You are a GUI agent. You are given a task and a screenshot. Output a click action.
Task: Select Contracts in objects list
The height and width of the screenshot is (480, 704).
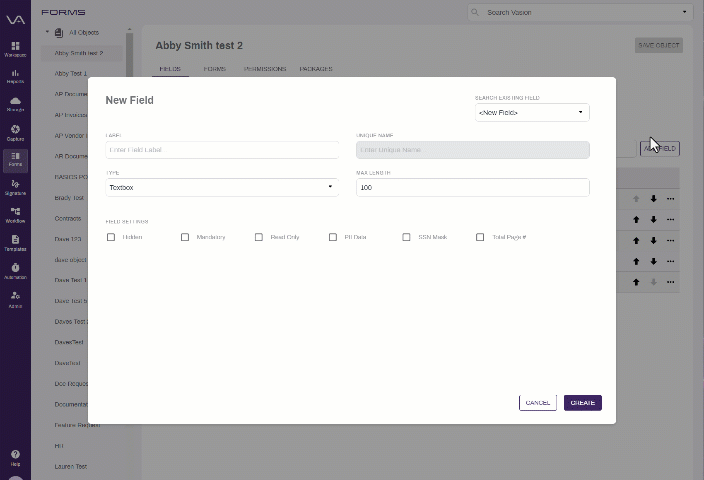(68, 218)
